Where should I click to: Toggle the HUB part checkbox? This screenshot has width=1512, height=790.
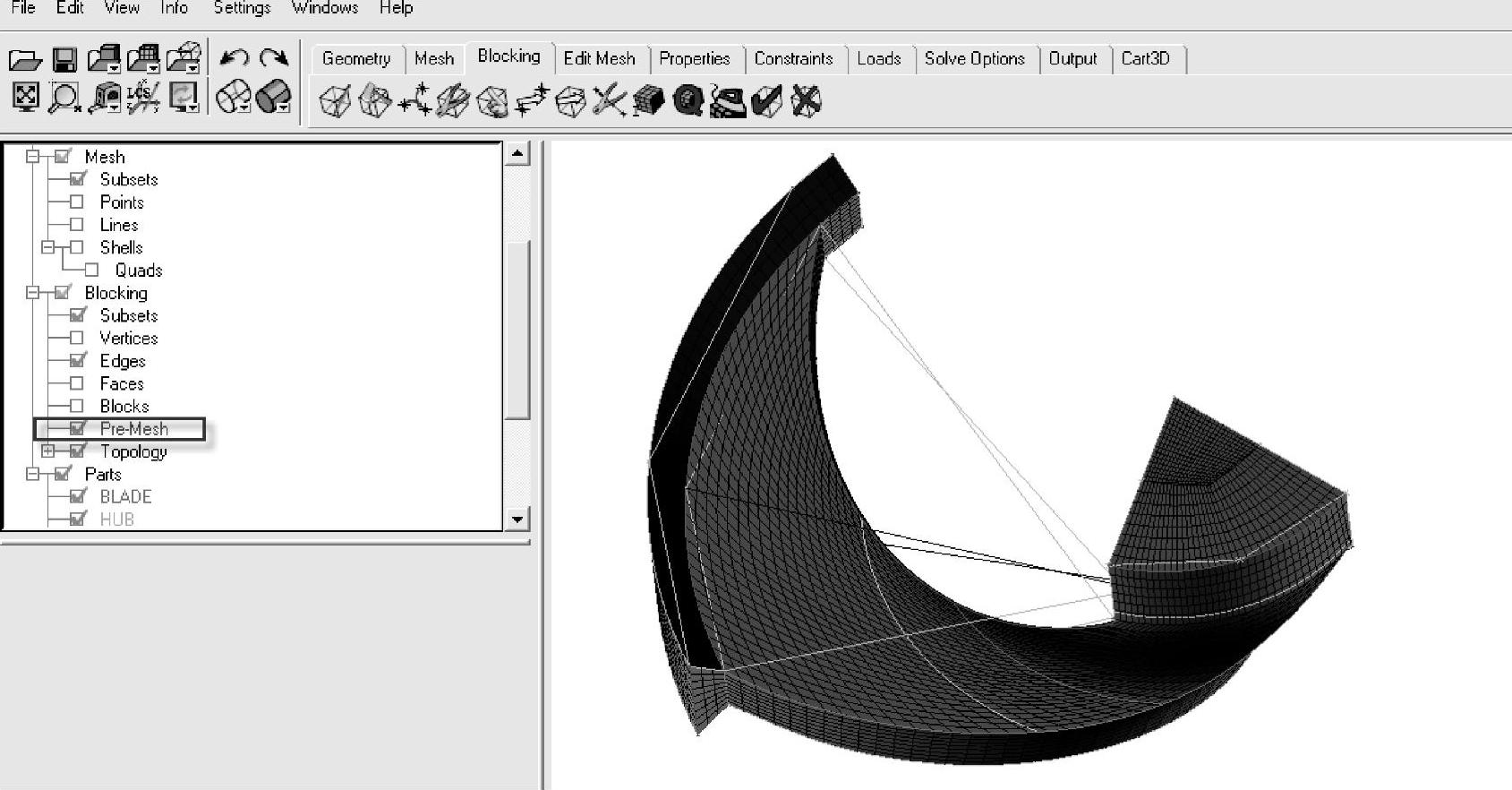click(x=78, y=519)
